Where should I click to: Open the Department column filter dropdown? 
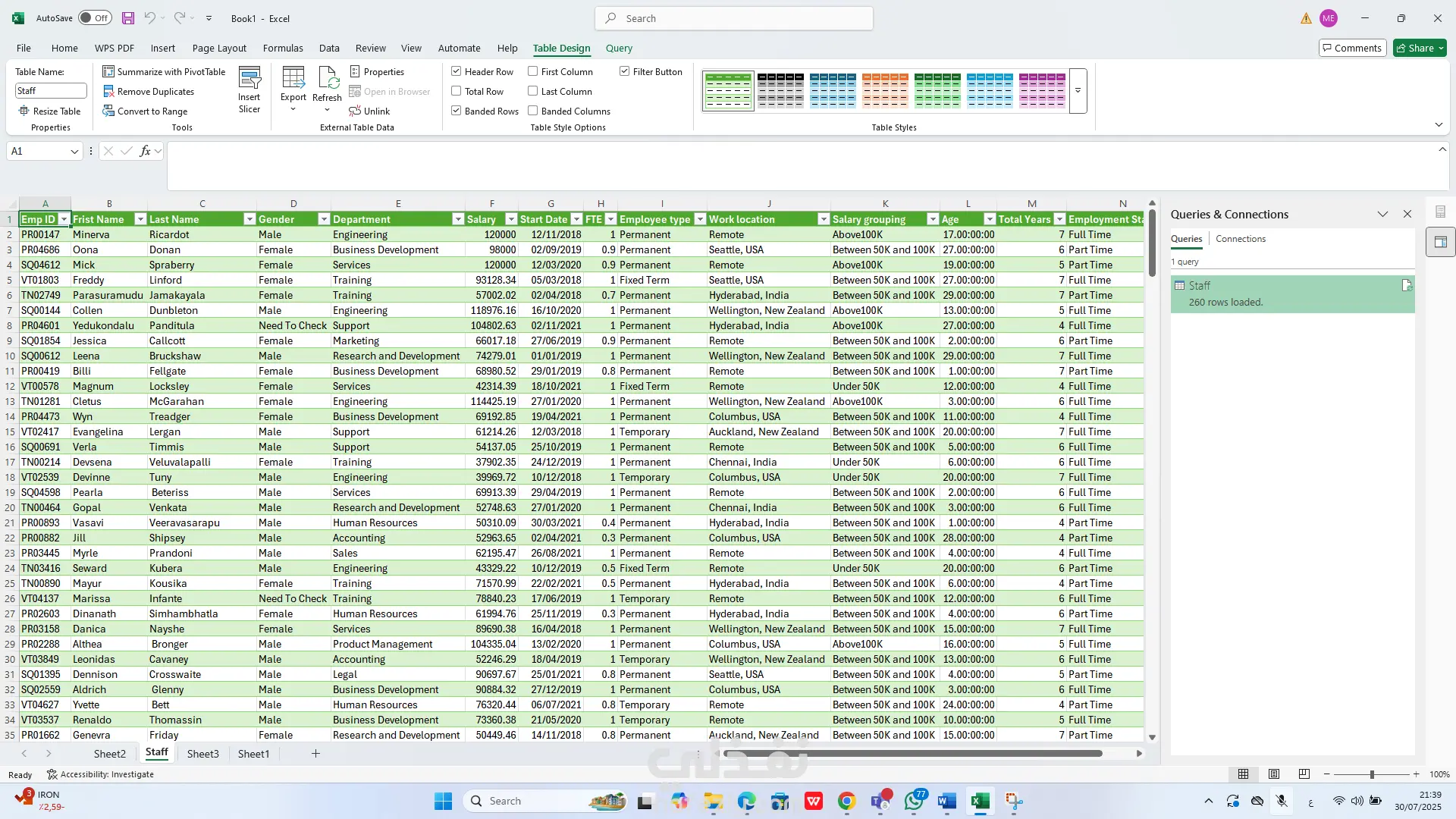(457, 219)
